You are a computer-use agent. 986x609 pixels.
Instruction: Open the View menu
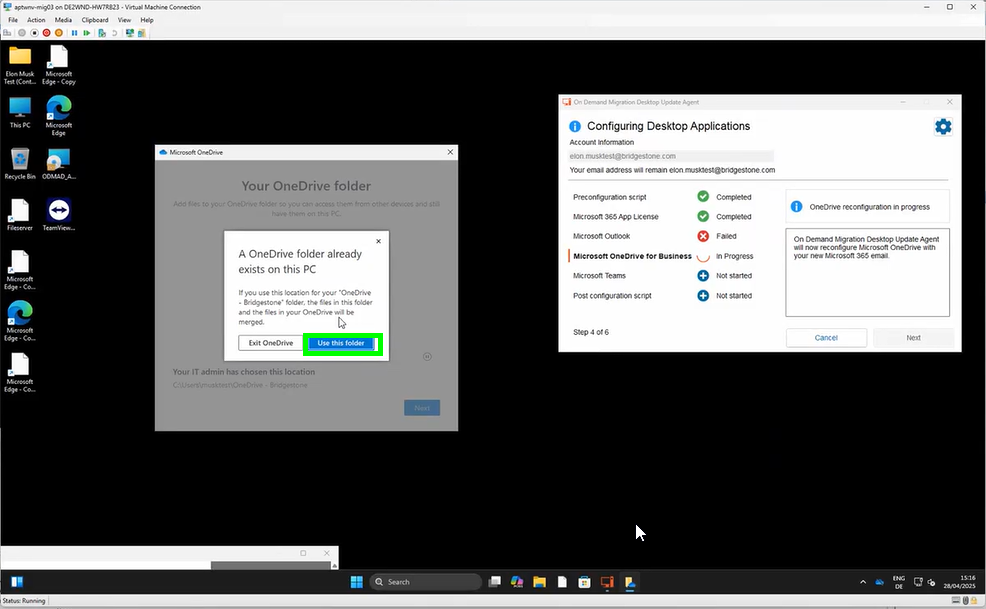pyautogui.click(x=125, y=20)
